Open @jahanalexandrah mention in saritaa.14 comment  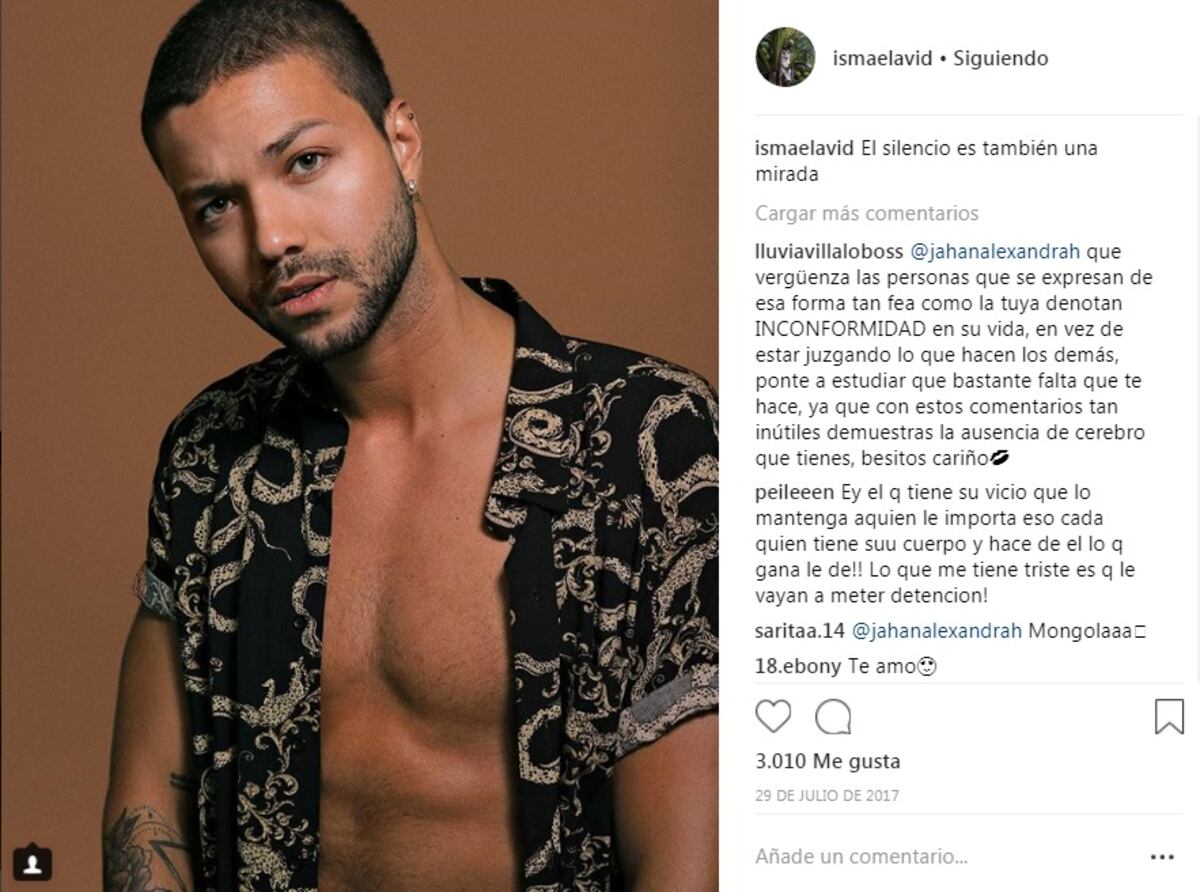[x=937, y=631]
